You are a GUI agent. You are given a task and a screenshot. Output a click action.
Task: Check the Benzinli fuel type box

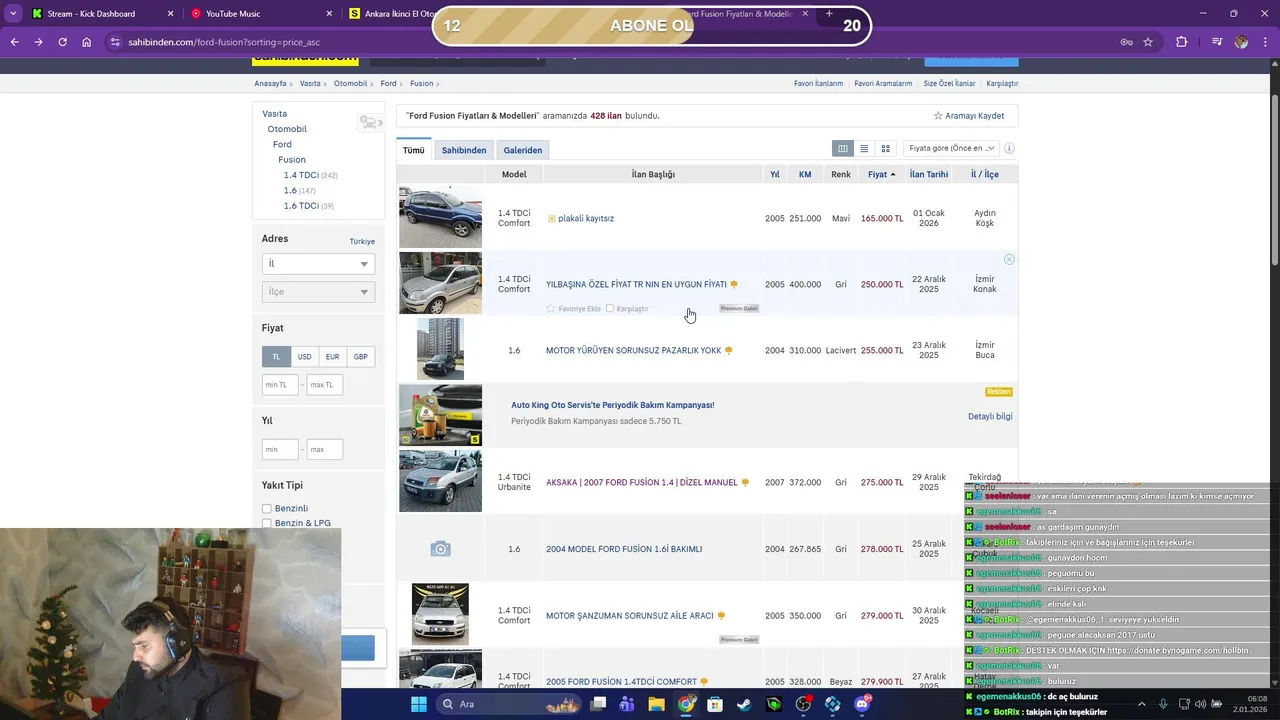pyautogui.click(x=267, y=509)
